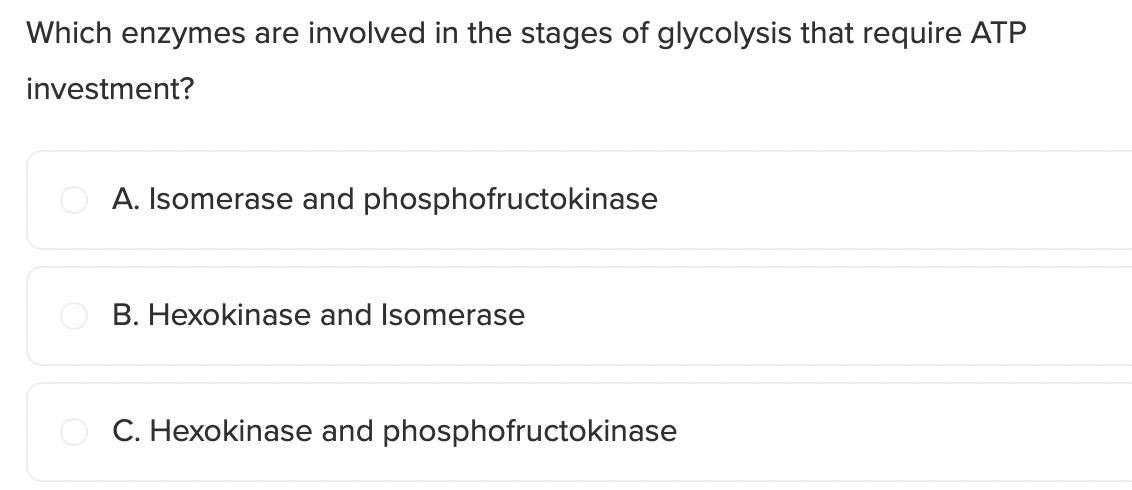Click the word 'ATP' in the question
The width and height of the screenshot is (1132, 490).
[x=998, y=33]
